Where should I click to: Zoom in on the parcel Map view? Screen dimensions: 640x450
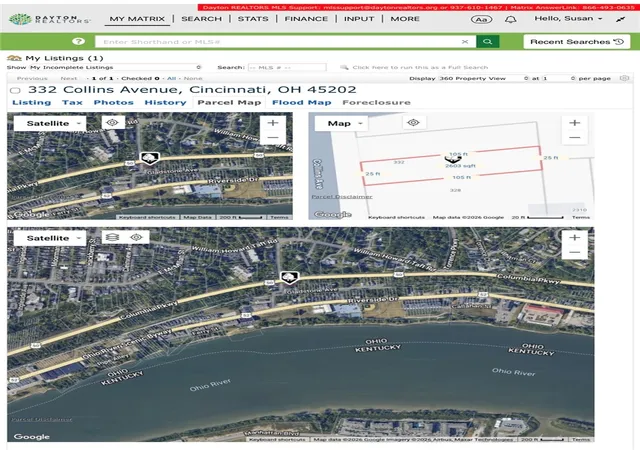575,123
